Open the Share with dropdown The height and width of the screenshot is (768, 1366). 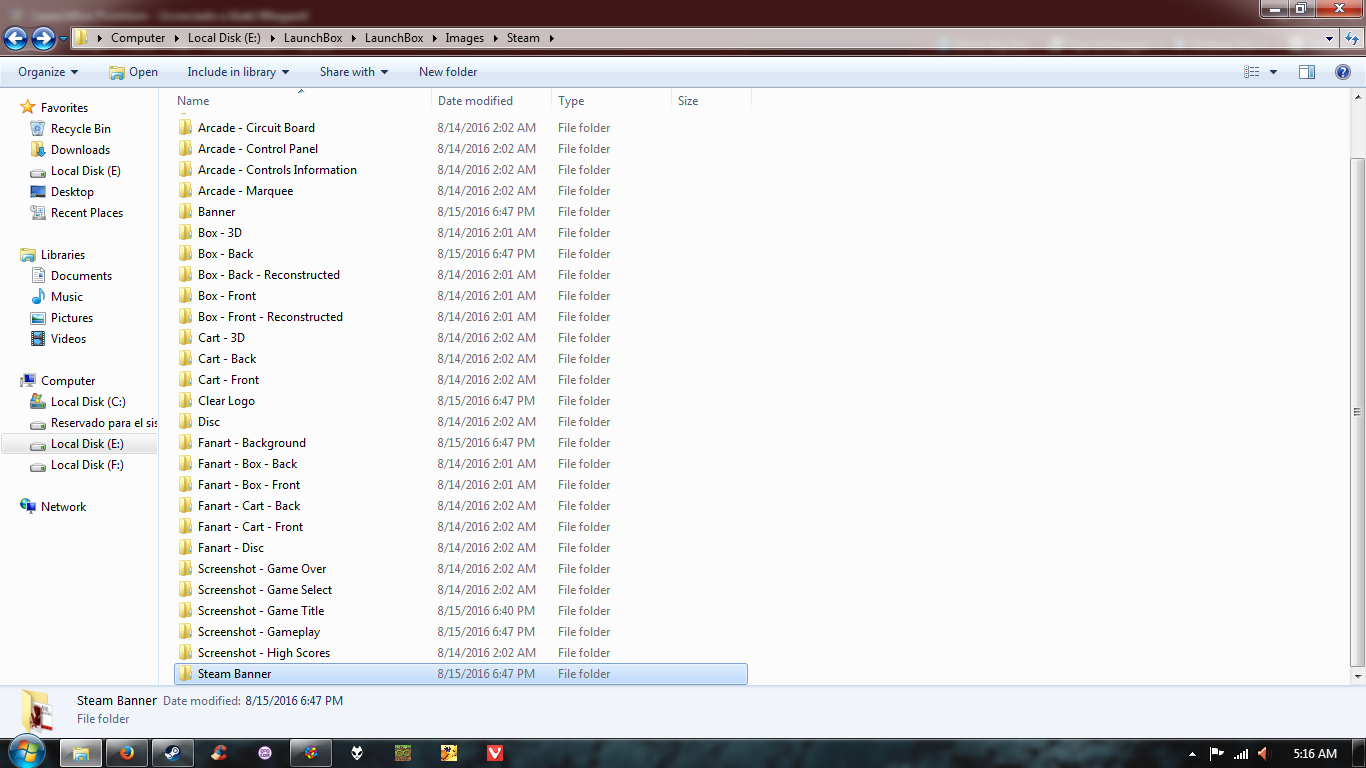pyautogui.click(x=354, y=72)
